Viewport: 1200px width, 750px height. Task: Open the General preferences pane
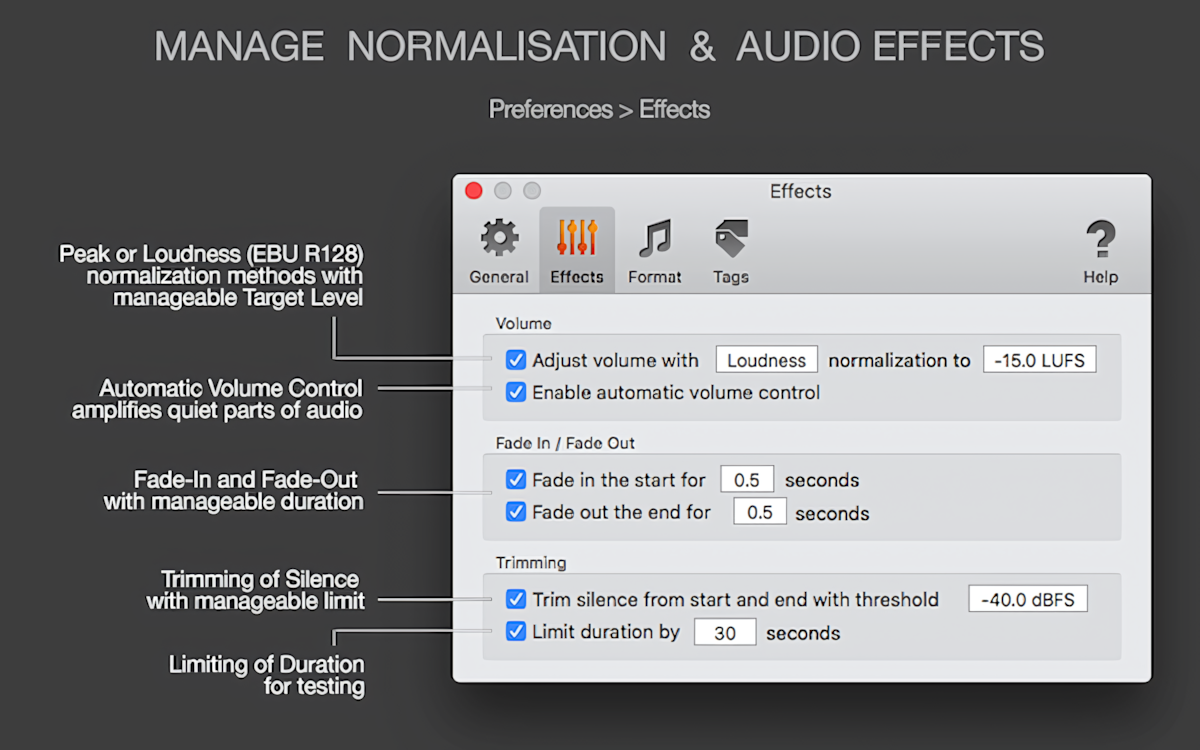[498, 249]
